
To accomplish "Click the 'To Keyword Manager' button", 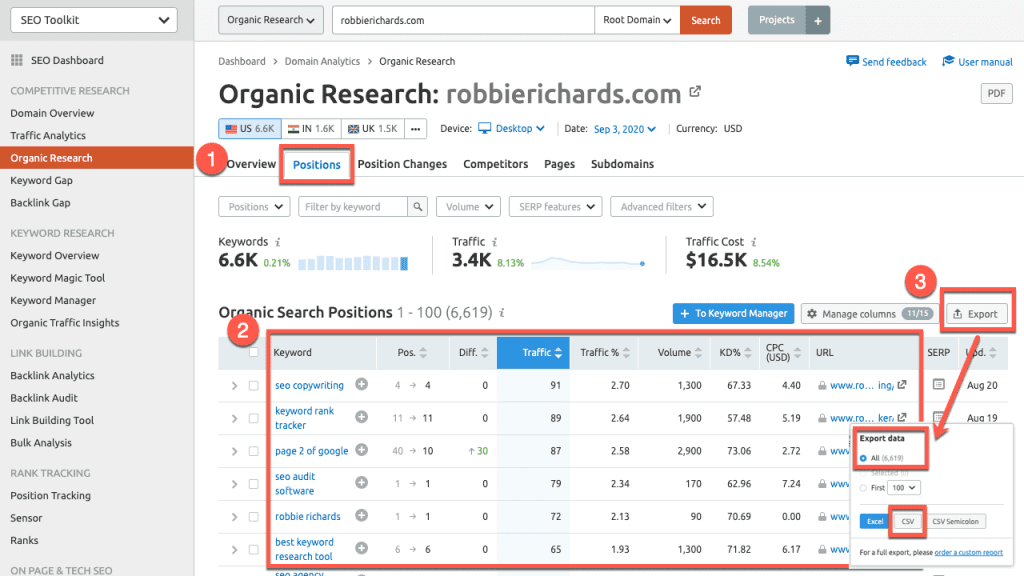I will (x=733, y=314).
